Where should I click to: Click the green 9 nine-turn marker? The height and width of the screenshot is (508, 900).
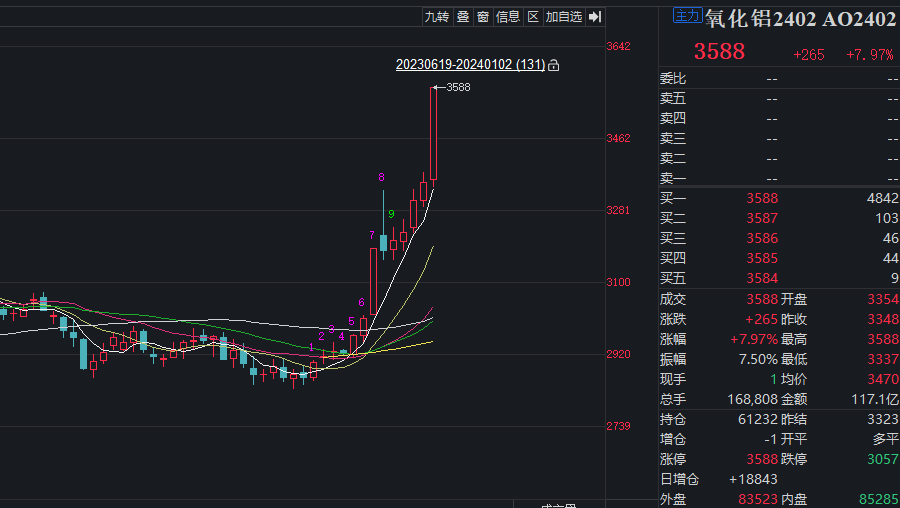tap(391, 214)
